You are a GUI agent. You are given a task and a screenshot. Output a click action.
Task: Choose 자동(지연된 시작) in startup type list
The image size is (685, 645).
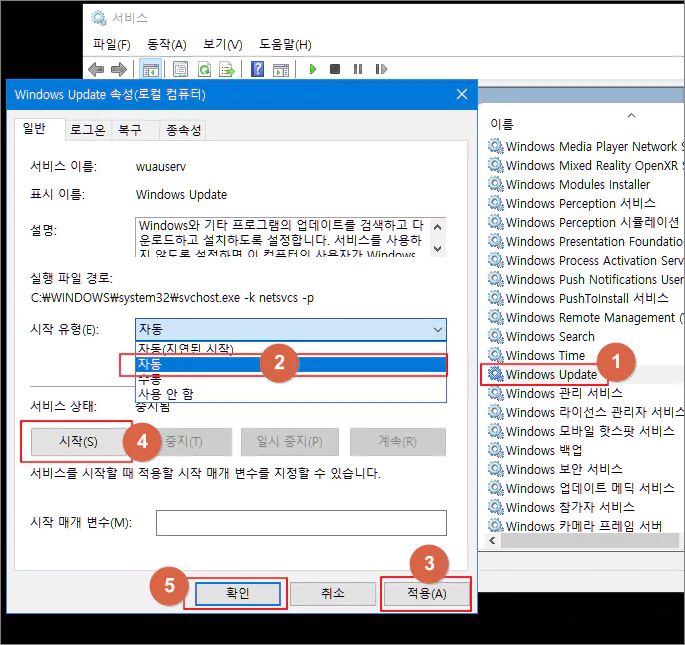point(291,348)
